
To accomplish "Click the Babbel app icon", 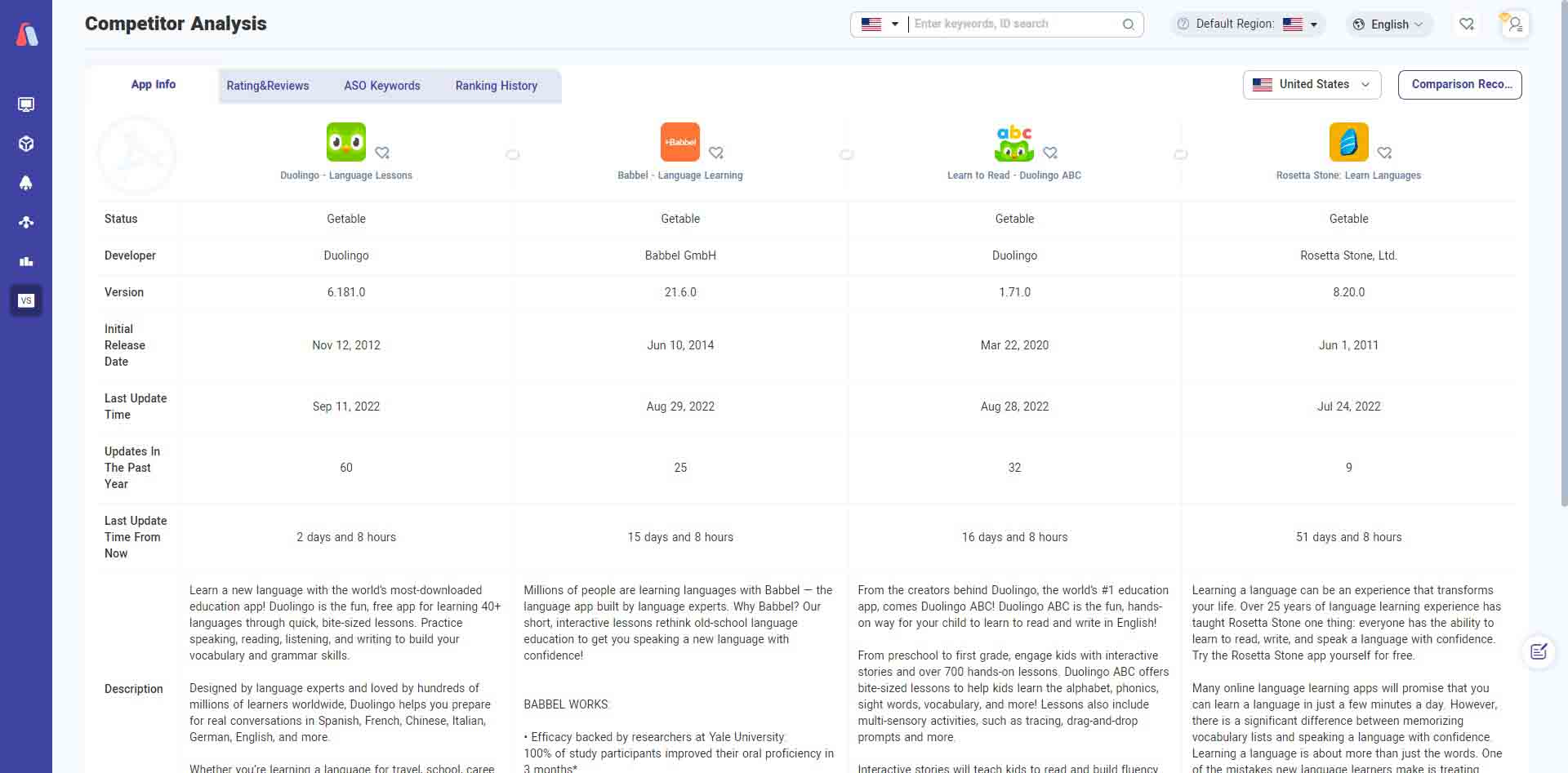I will click(x=680, y=142).
